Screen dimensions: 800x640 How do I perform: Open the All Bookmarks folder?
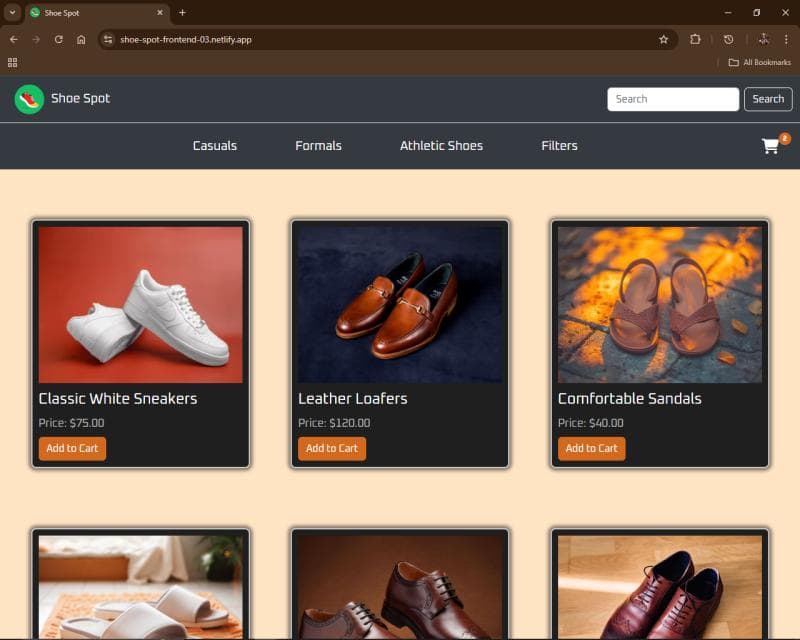(760, 62)
